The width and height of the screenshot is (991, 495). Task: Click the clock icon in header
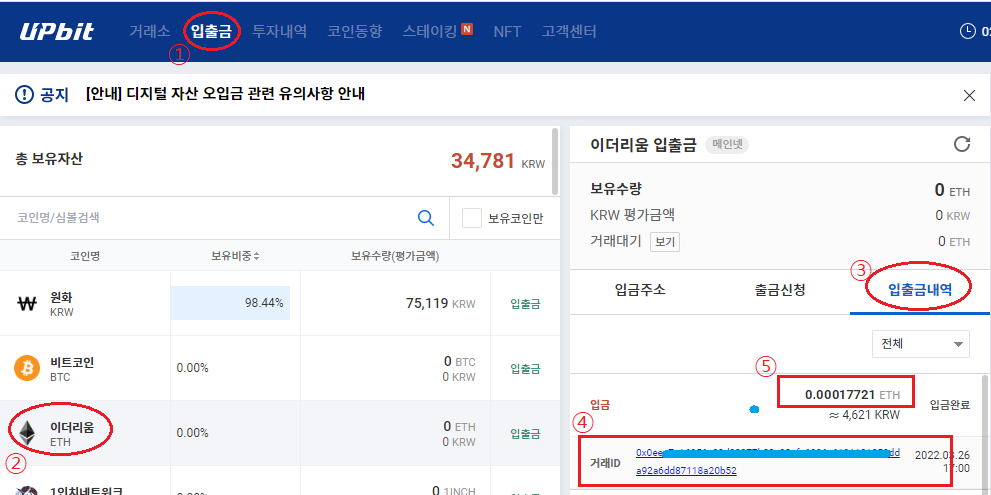(x=968, y=31)
